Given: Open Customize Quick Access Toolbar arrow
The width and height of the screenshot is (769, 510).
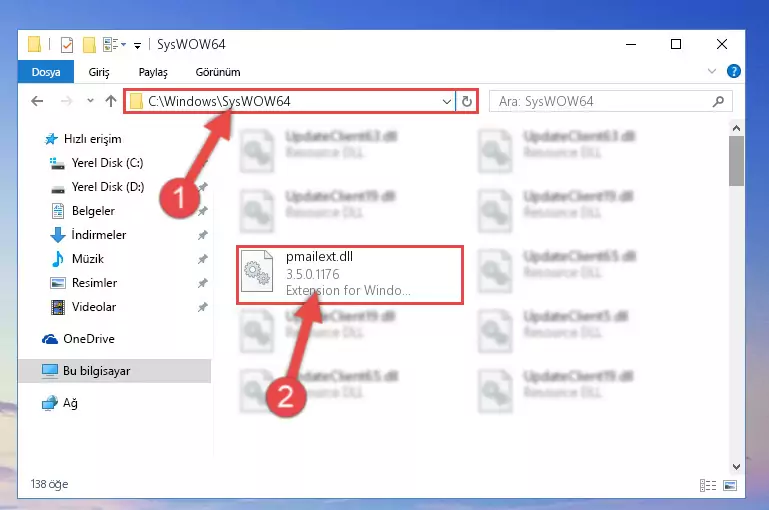Looking at the screenshot, I should click(x=138, y=46).
